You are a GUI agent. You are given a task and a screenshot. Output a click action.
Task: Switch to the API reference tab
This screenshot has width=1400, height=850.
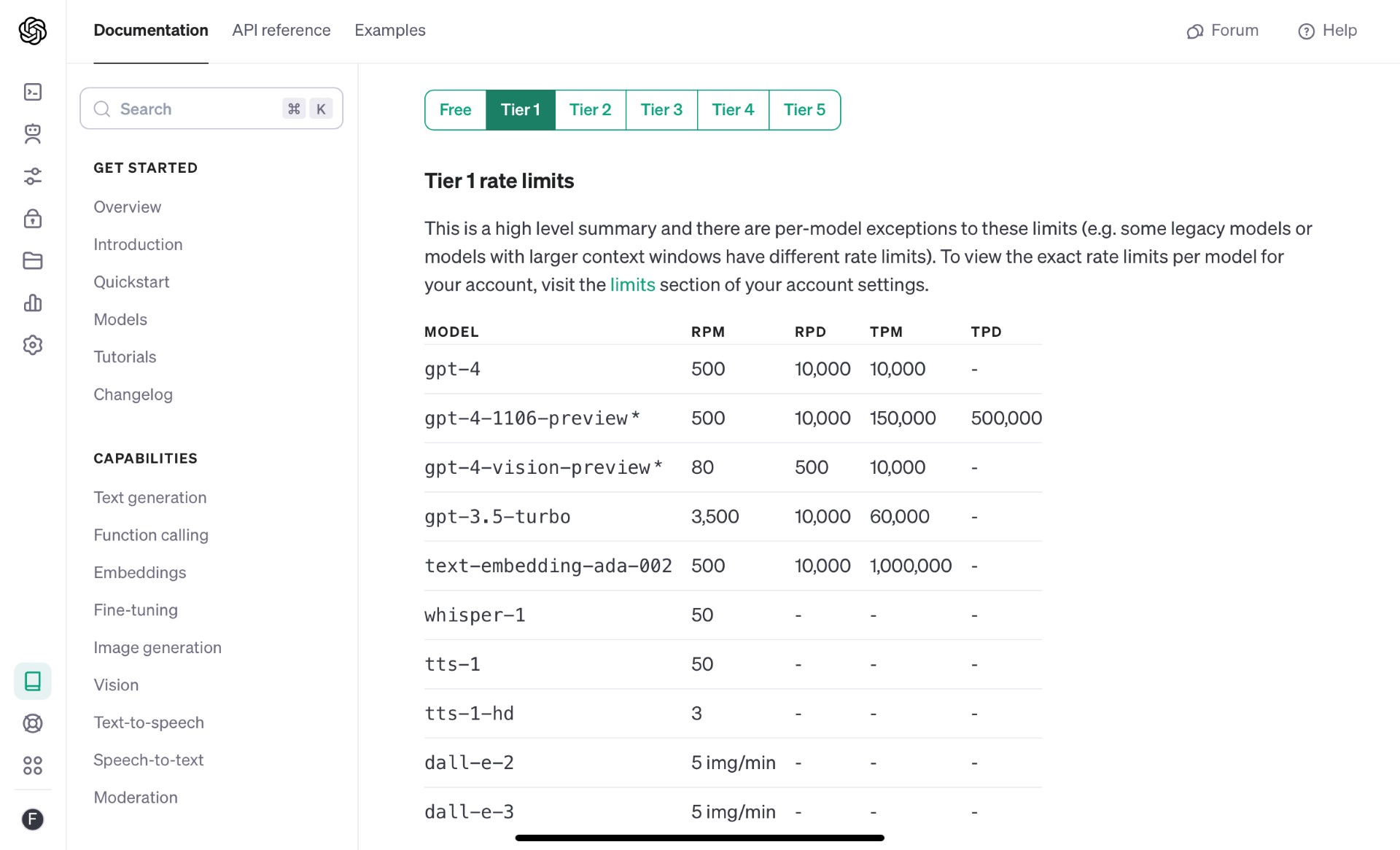pyautogui.click(x=281, y=30)
